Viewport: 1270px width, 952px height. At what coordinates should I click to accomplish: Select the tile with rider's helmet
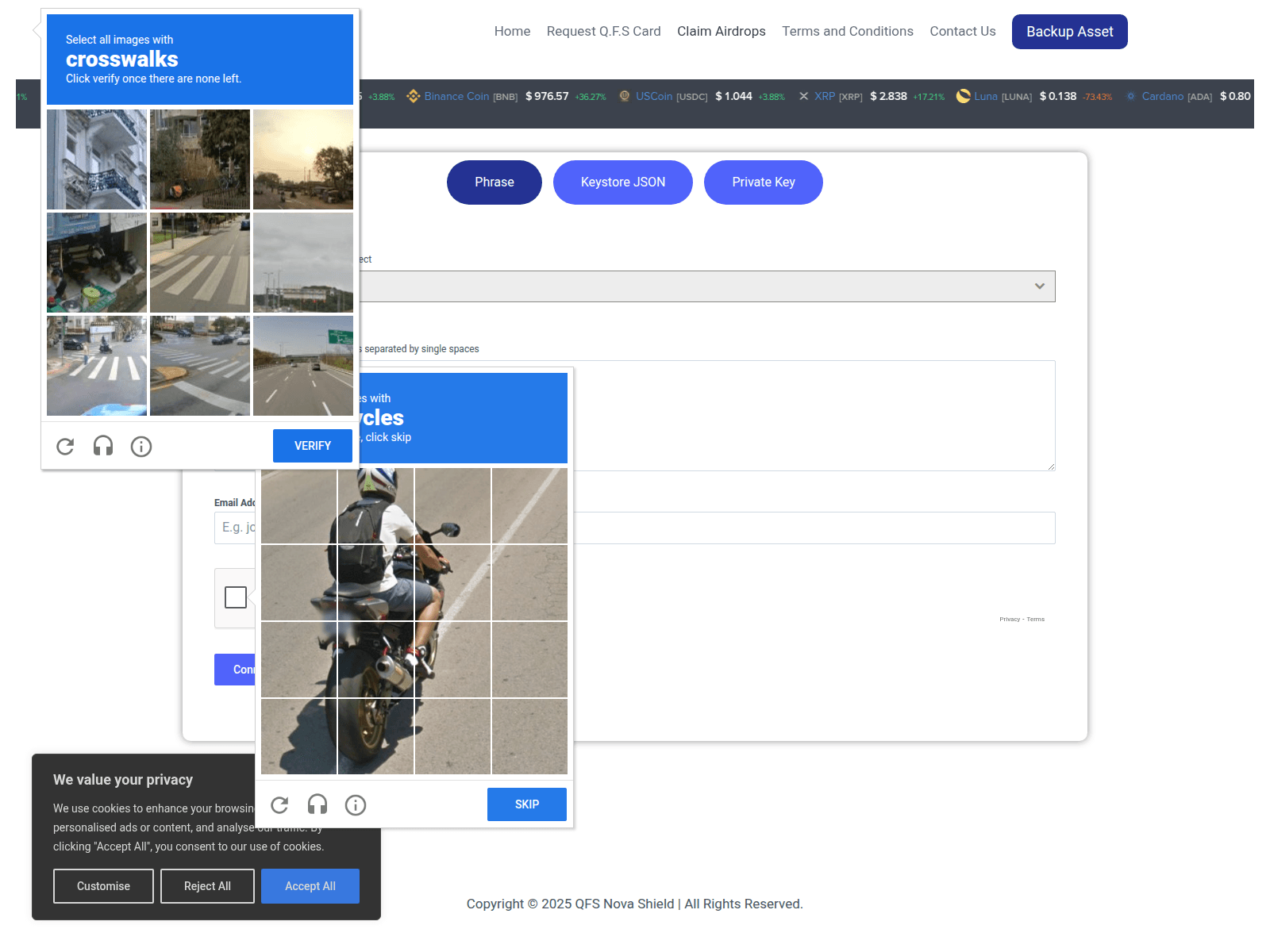pyautogui.click(x=376, y=505)
